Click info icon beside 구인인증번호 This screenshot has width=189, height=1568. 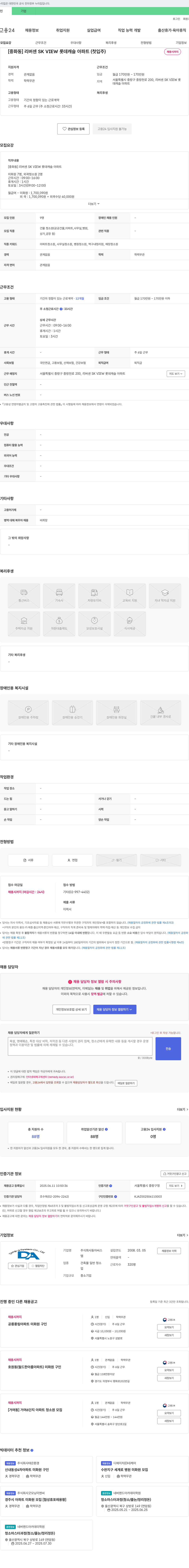point(115,1197)
